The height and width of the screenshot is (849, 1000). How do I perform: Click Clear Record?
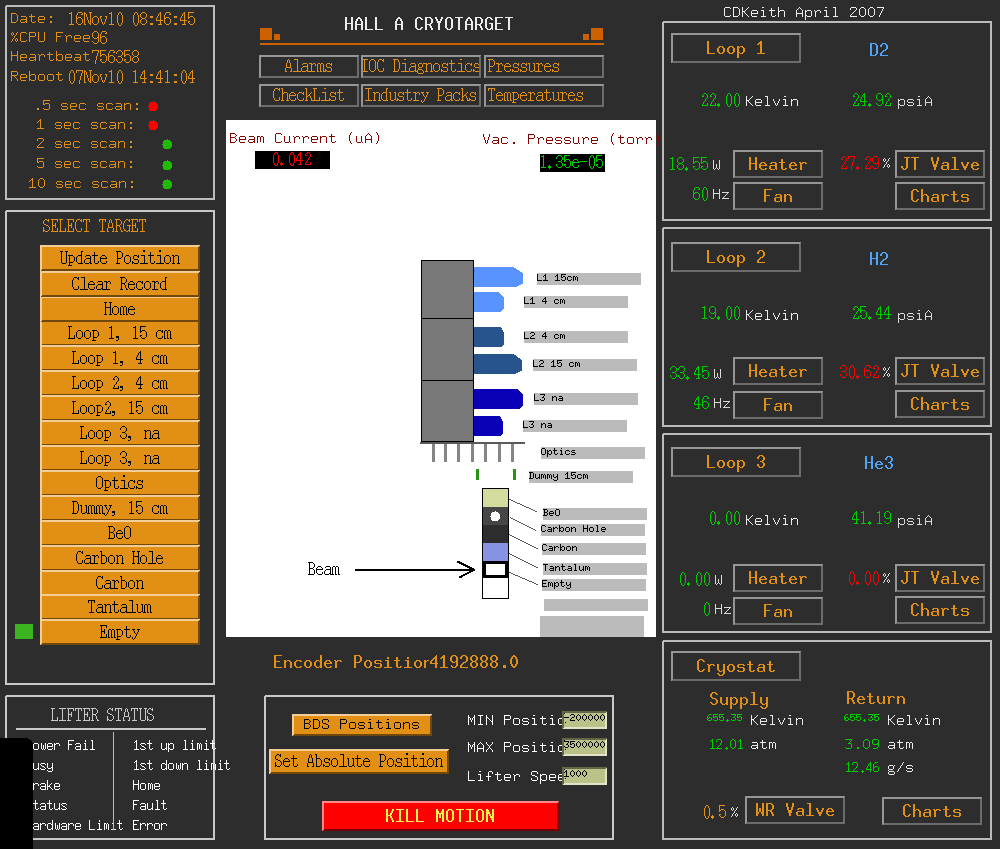(120, 284)
